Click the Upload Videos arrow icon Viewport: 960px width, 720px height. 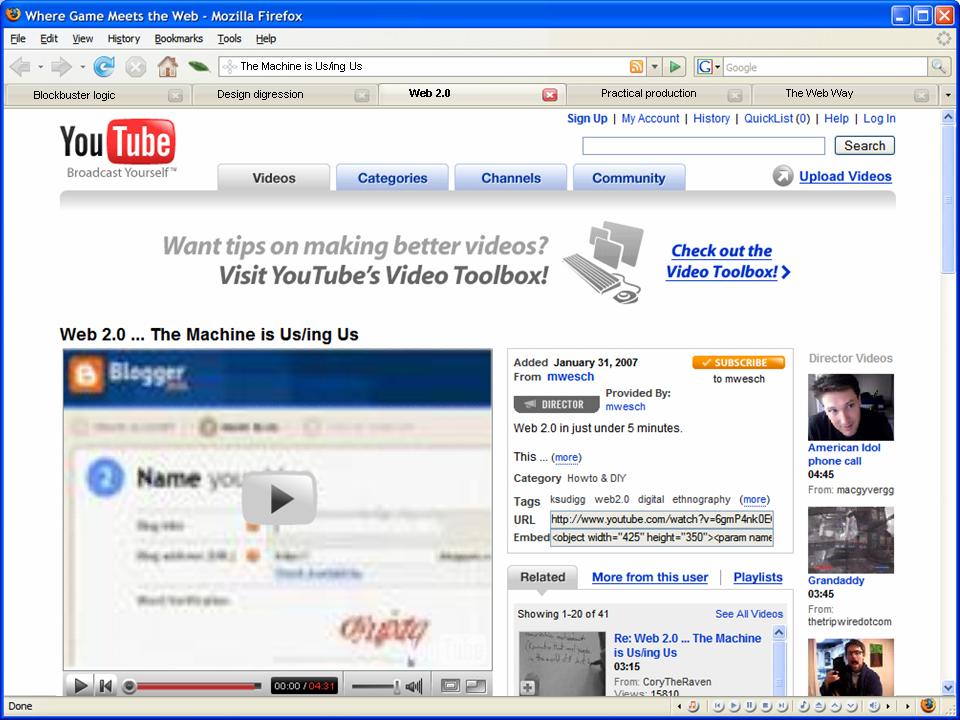tap(782, 176)
